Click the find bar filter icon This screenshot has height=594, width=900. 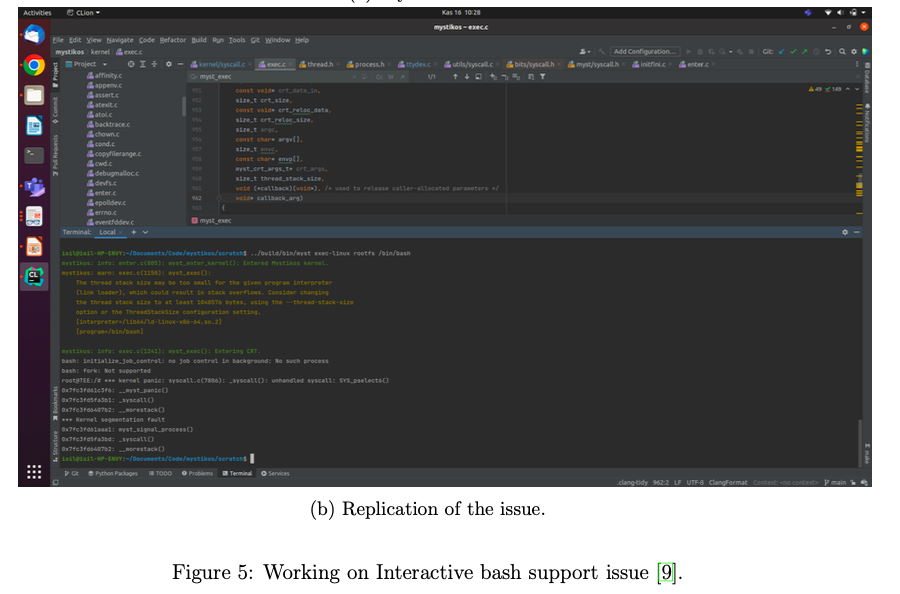pyautogui.click(x=543, y=76)
